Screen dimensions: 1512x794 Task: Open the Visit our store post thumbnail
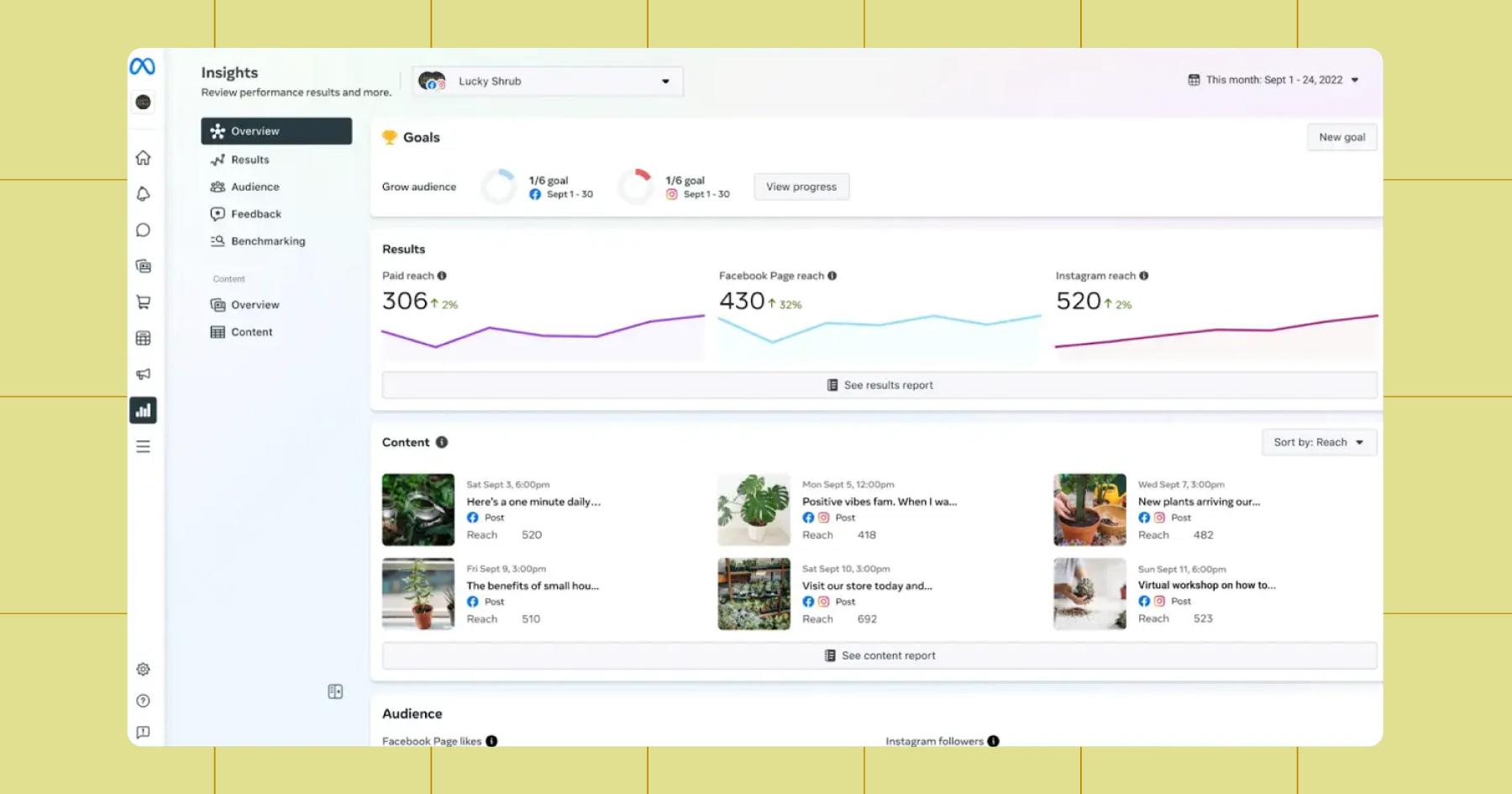point(754,594)
